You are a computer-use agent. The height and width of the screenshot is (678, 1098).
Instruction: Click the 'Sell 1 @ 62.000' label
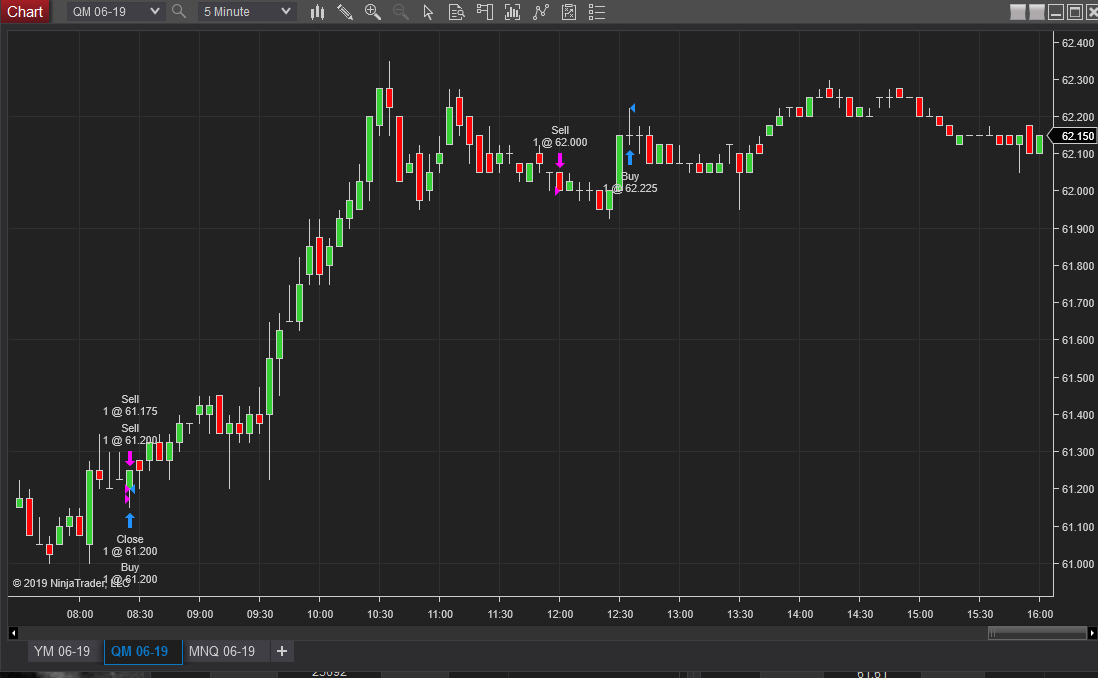click(x=560, y=137)
